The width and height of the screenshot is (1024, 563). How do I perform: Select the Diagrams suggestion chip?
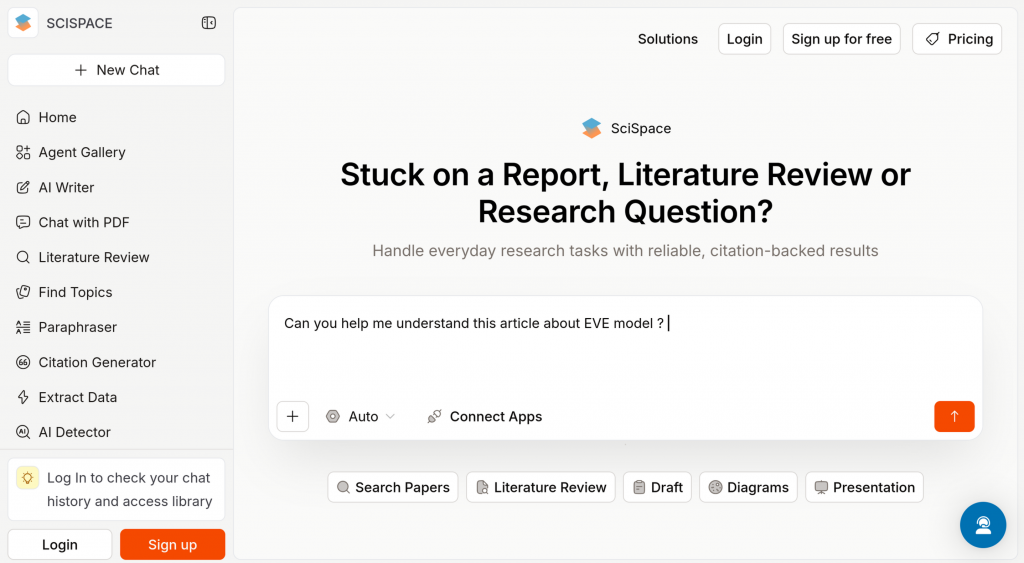(748, 487)
